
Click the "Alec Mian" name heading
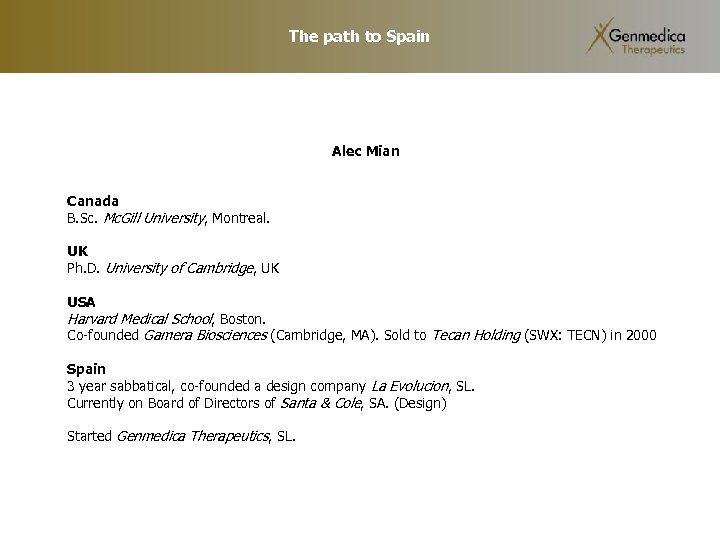pyautogui.click(x=365, y=152)
